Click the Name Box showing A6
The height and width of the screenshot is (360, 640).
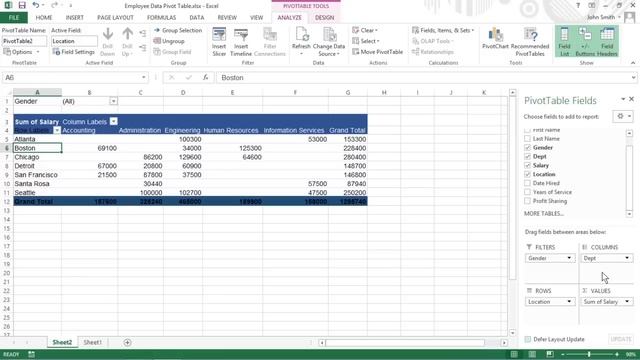(x=75, y=78)
